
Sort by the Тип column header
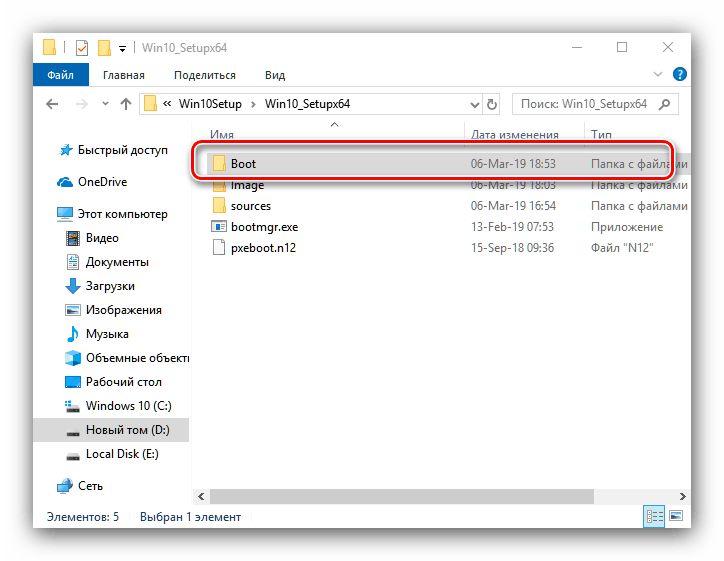[601, 134]
